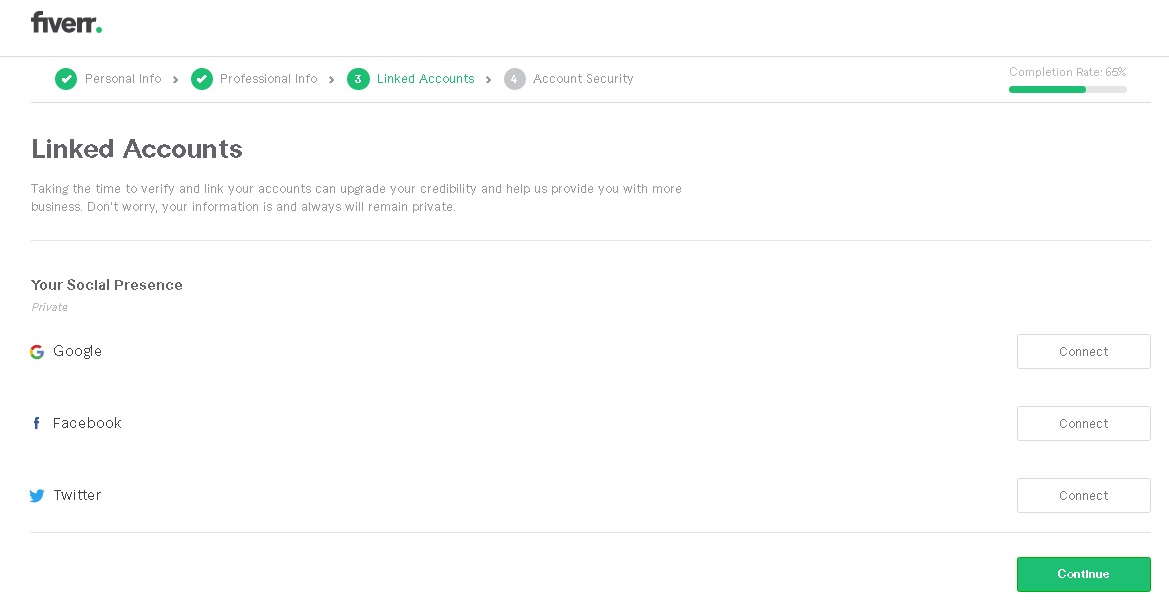Connect your Facebook account
1169x615 pixels.
1083,423
